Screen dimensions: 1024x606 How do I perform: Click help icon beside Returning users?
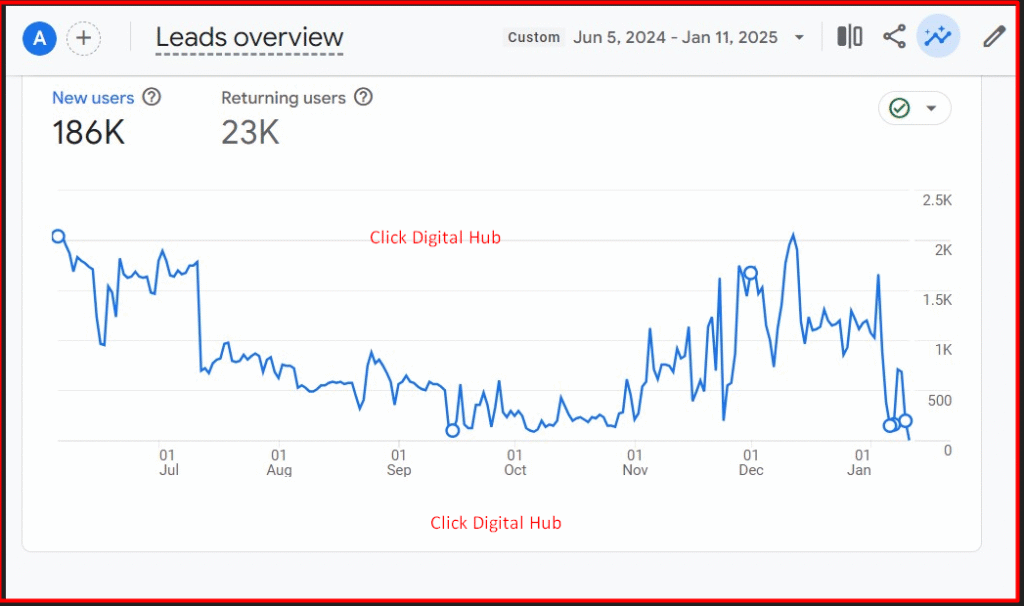tap(364, 97)
